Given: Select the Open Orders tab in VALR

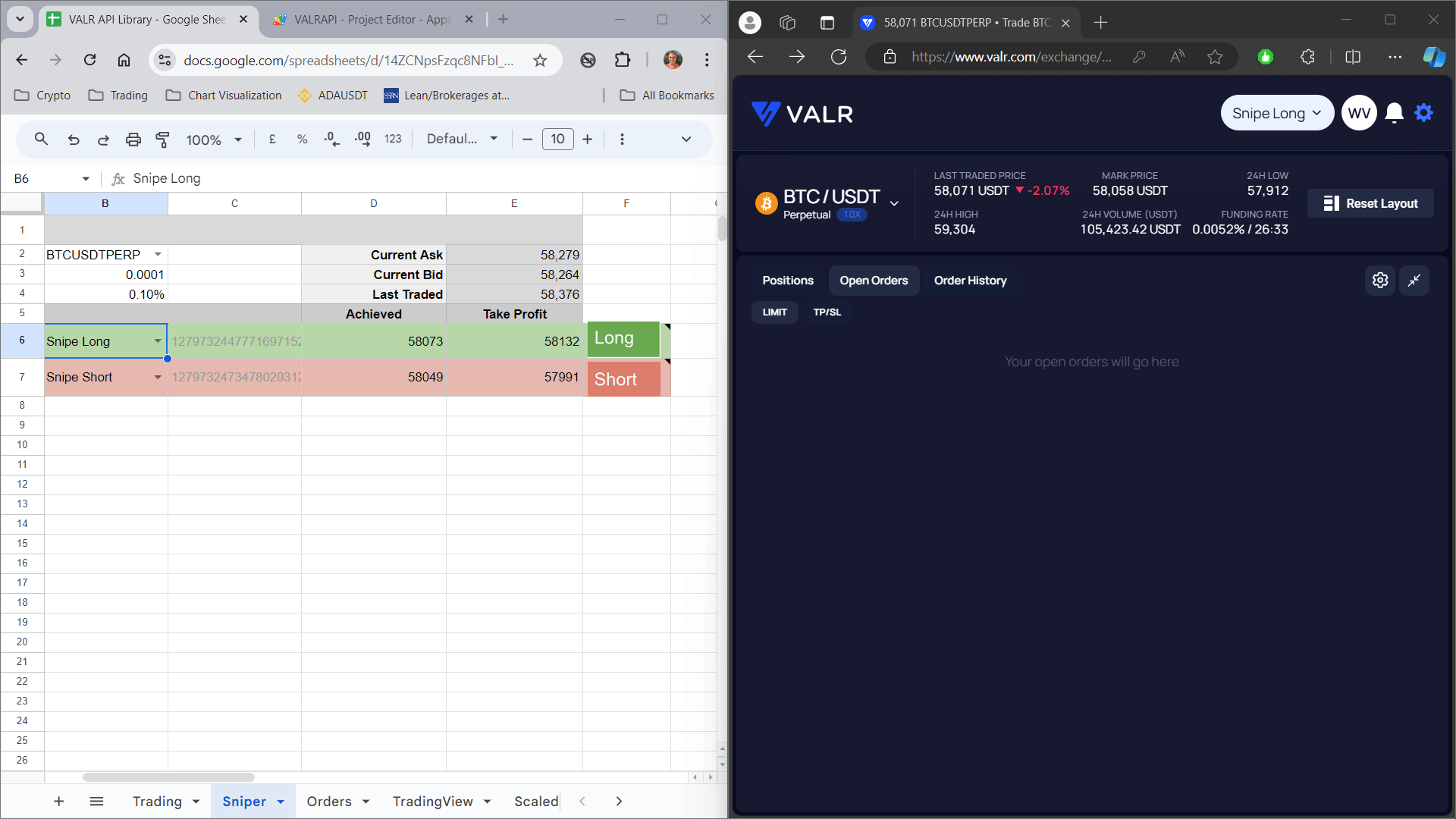Looking at the screenshot, I should coord(874,281).
